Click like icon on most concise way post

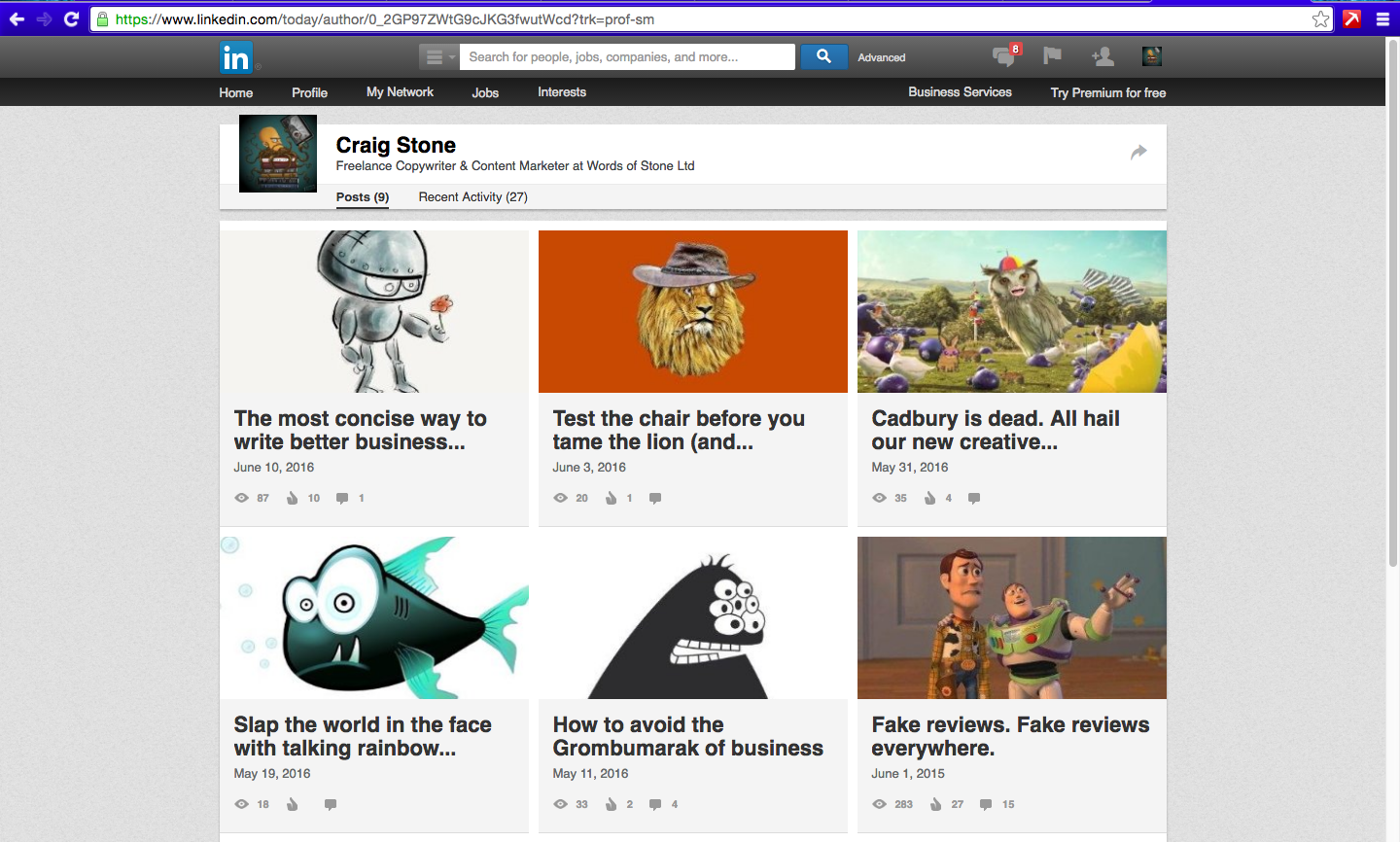(x=292, y=498)
